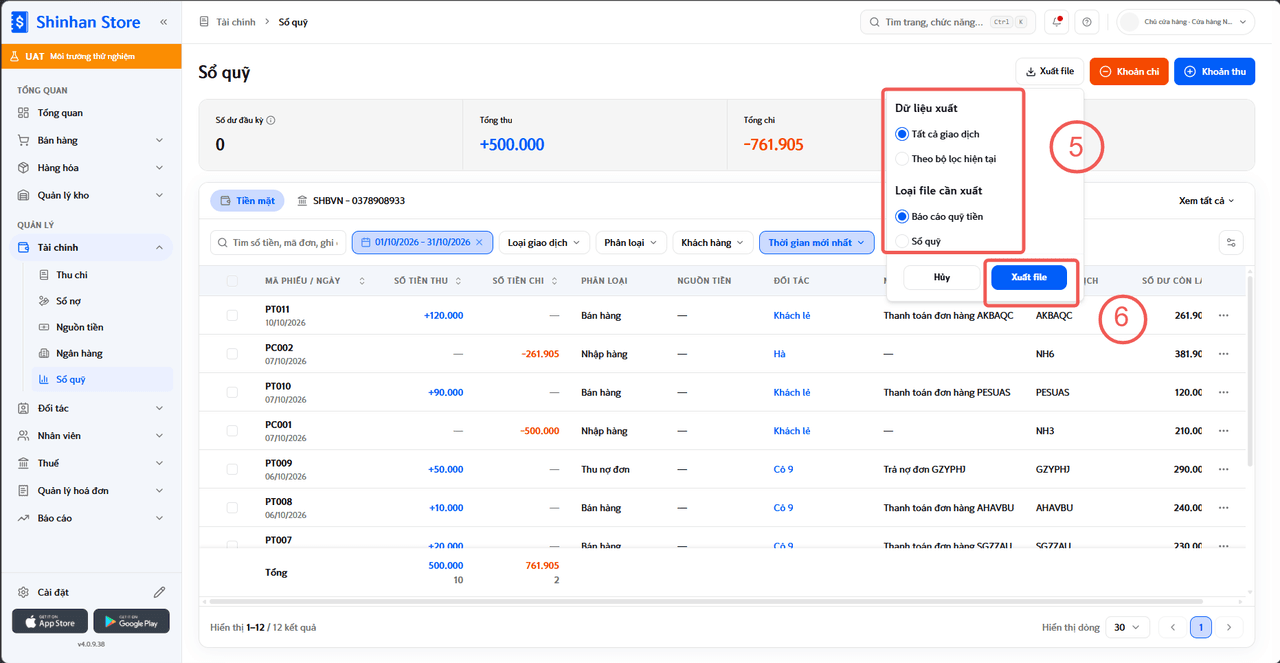Open the Khách hàng filter dropdown
The image size is (1280, 663).
(712, 242)
